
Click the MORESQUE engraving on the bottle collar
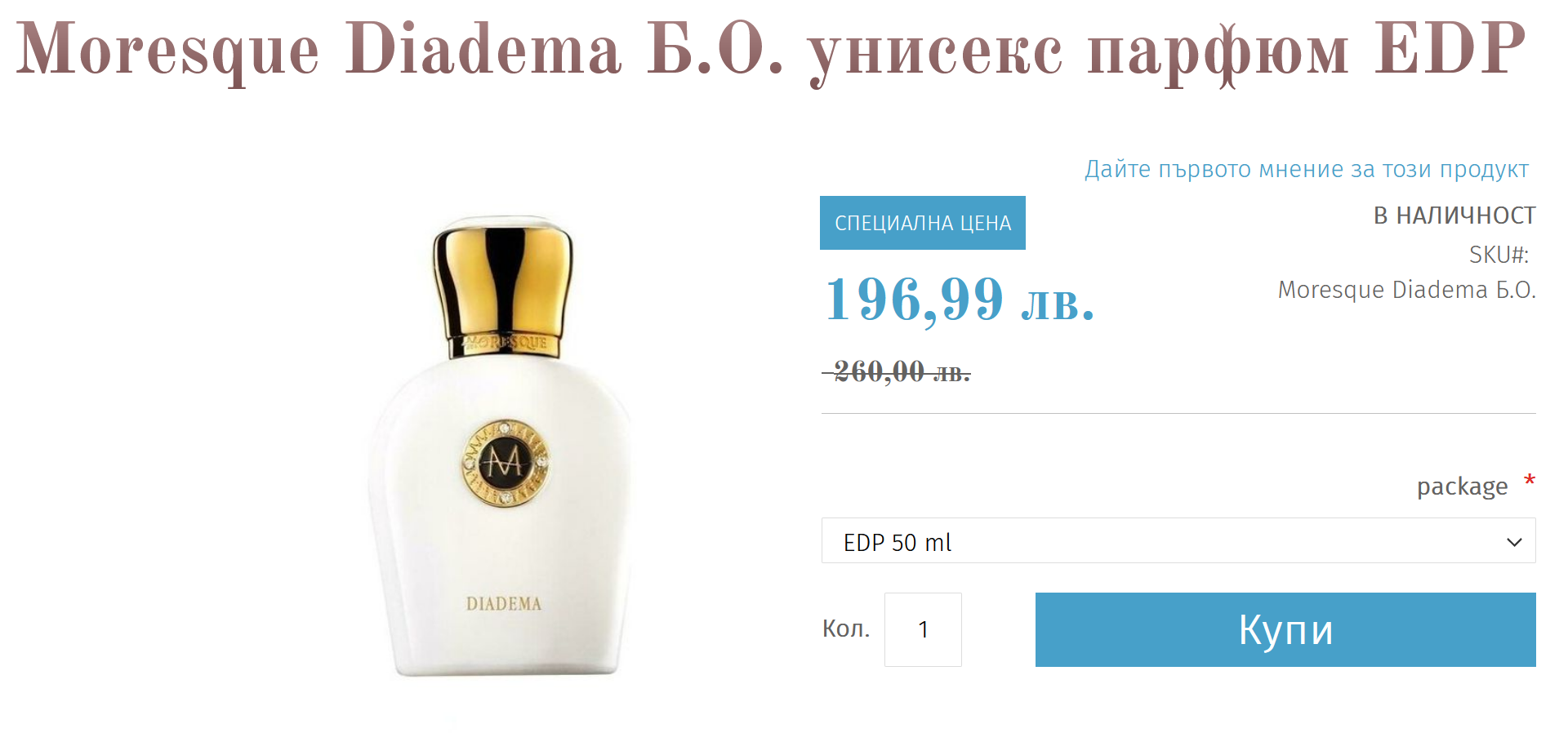[x=506, y=343]
